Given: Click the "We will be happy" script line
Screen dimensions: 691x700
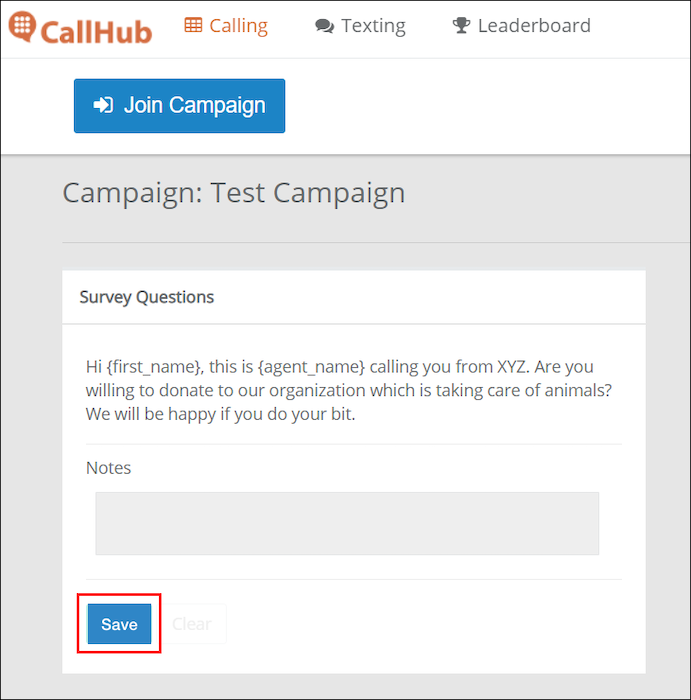Looking at the screenshot, I should 221,414.
